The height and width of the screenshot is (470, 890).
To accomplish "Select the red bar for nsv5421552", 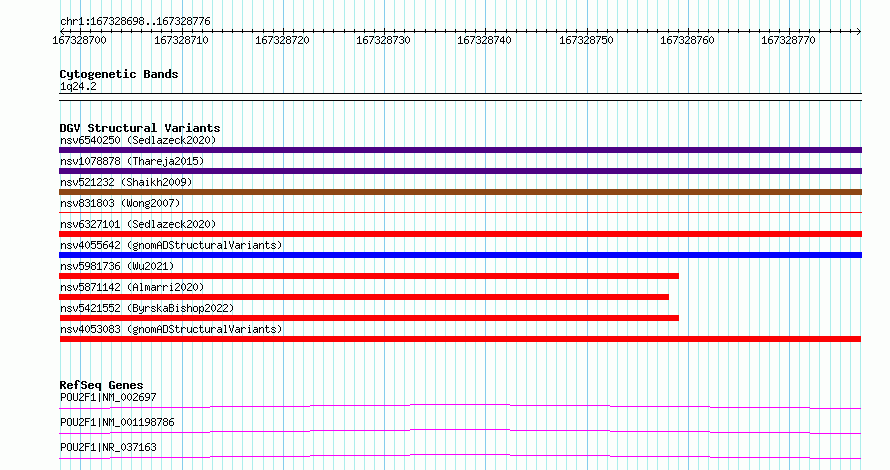I will pos(369,318).
